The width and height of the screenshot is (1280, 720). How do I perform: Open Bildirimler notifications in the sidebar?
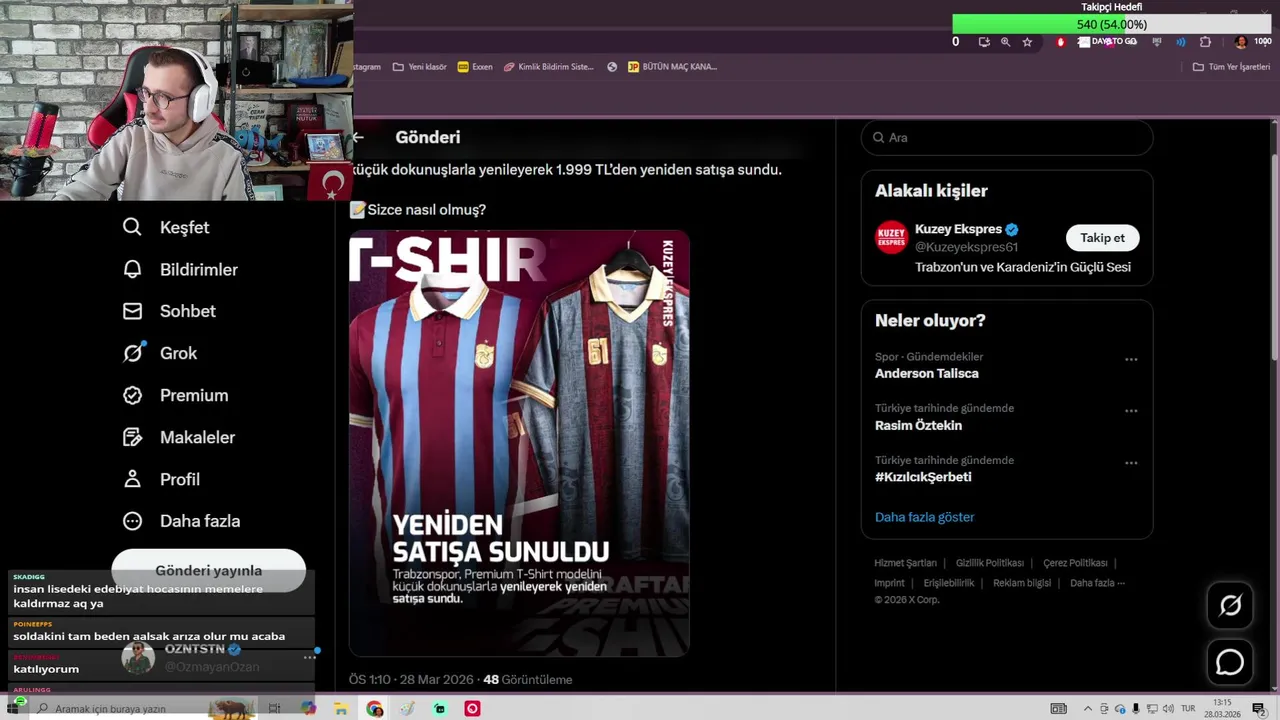[x=180, y=269]
